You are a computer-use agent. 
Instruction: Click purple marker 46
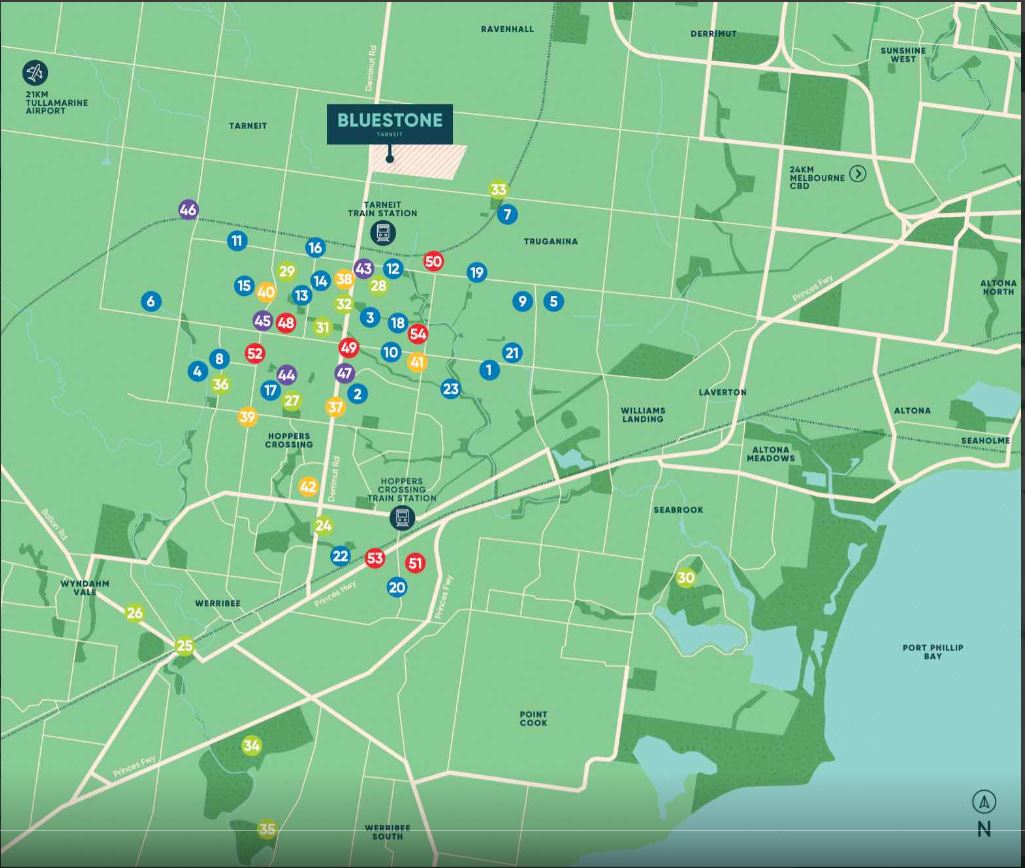(188, 210)
